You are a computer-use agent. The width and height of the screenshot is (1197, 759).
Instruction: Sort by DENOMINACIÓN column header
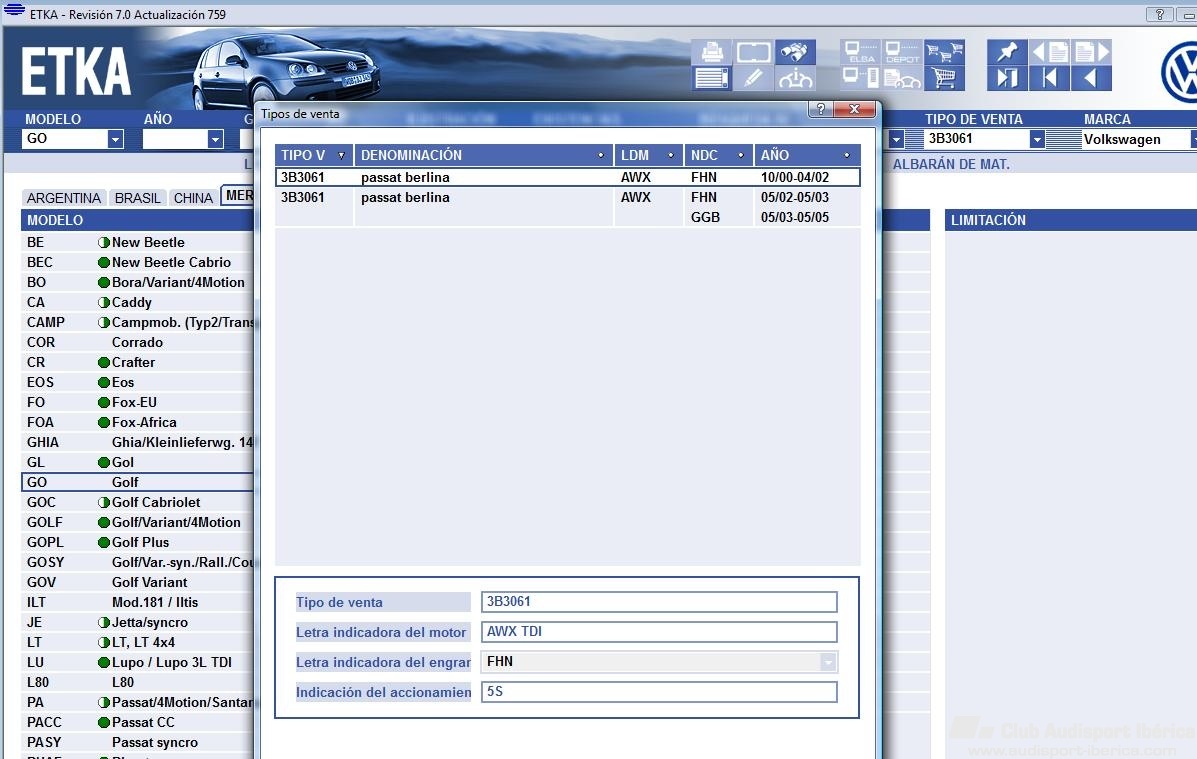(484, 155)
